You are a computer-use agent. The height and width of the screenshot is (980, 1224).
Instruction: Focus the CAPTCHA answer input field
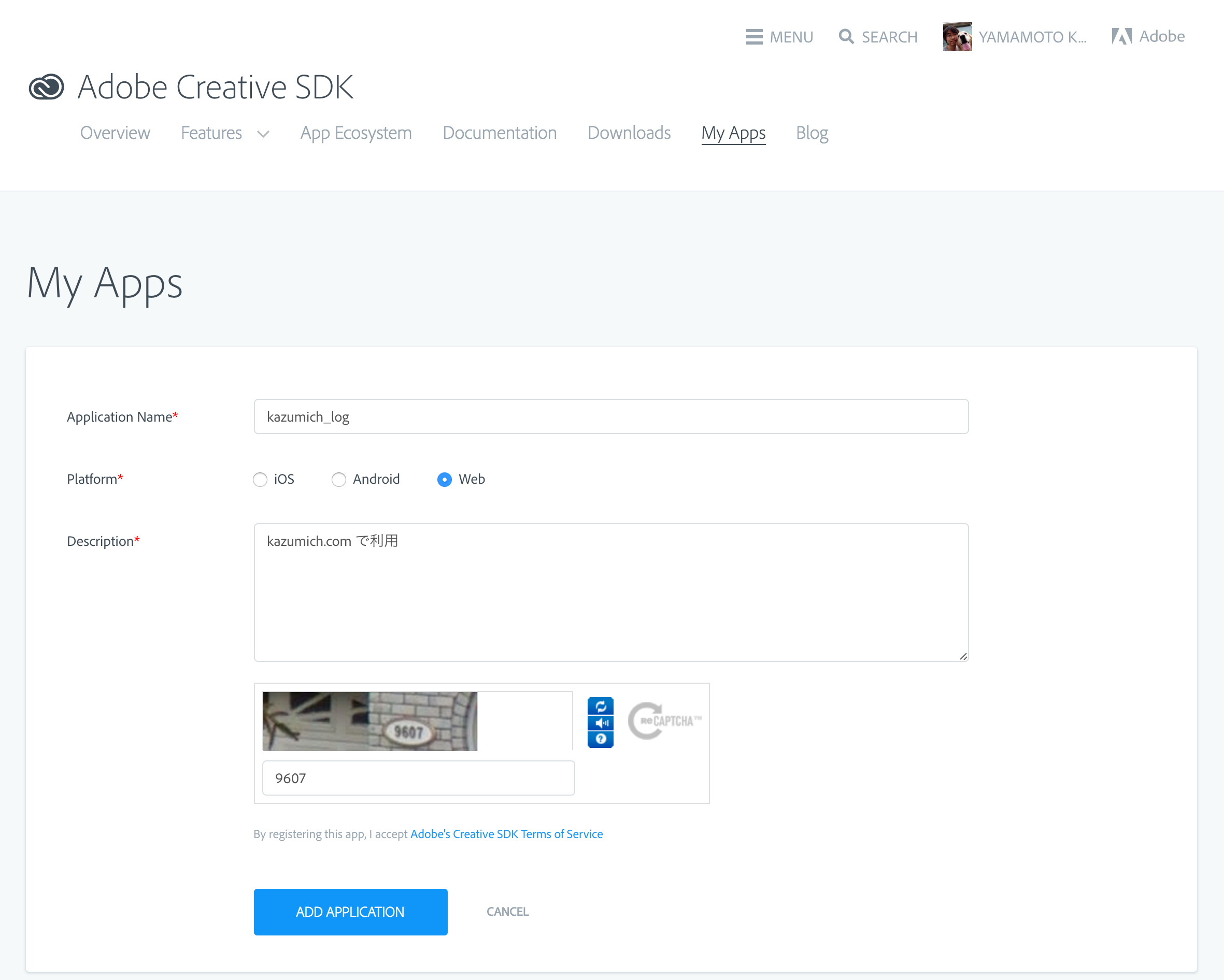(418, 778)
